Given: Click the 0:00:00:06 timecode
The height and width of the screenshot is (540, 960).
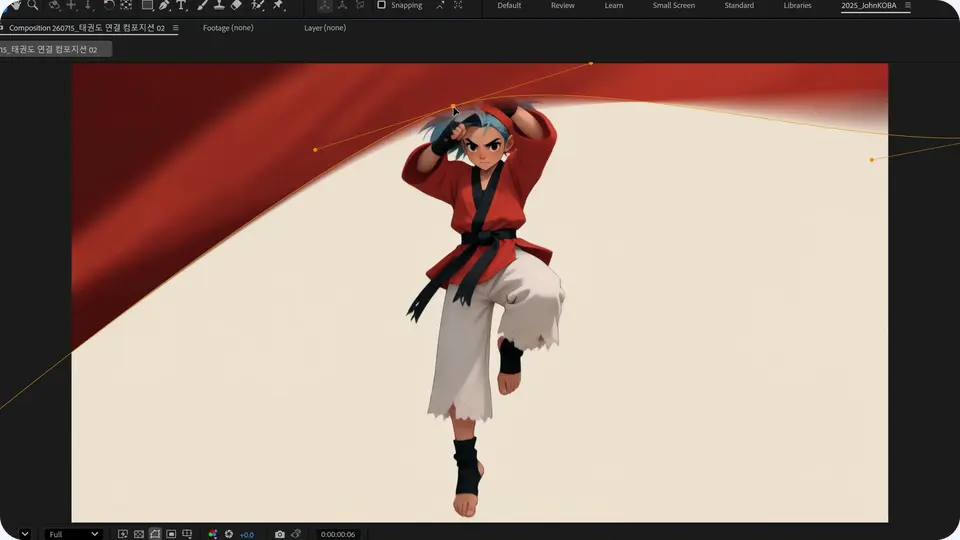Looking at the screenshot, I should click(337, 534).
